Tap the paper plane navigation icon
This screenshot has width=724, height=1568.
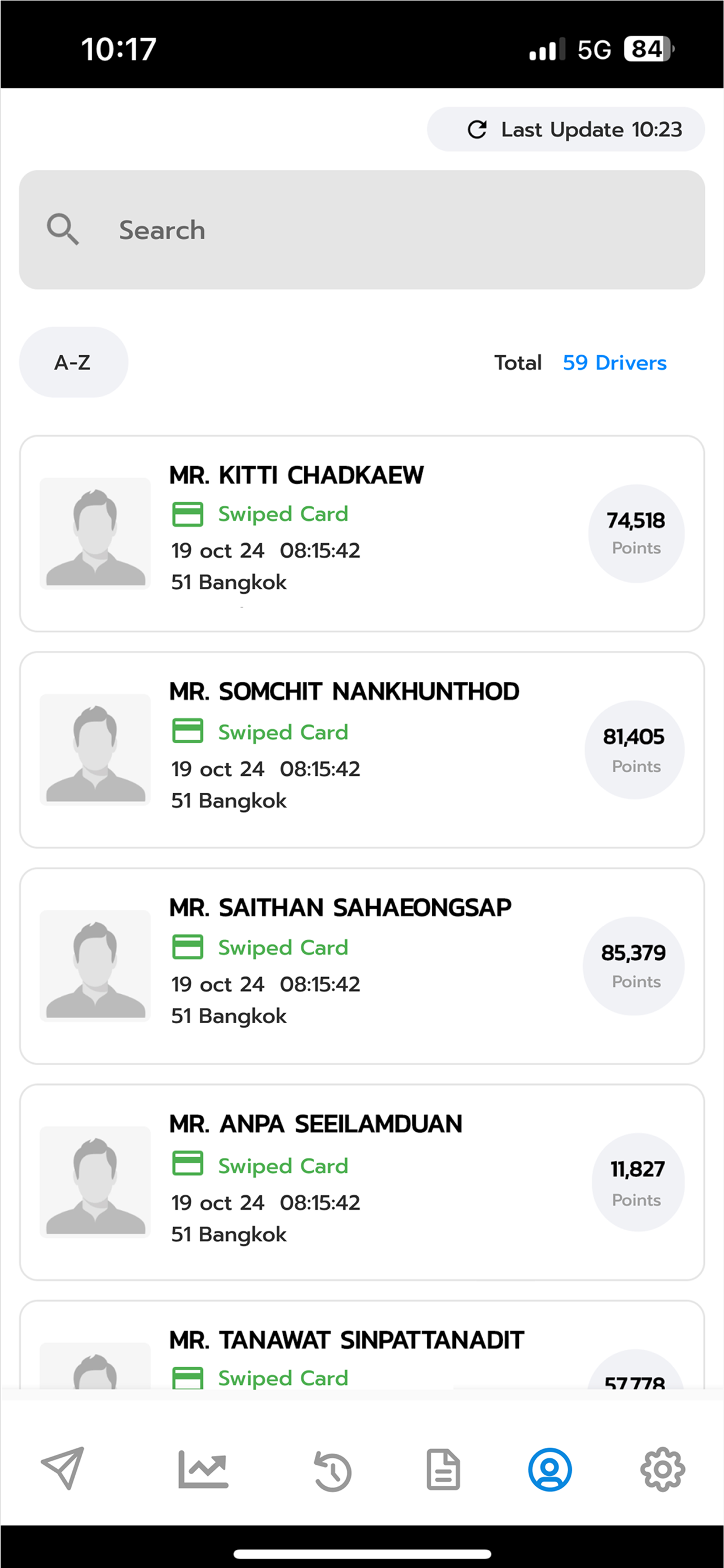pyautogui.click(x=62, y=1469)
